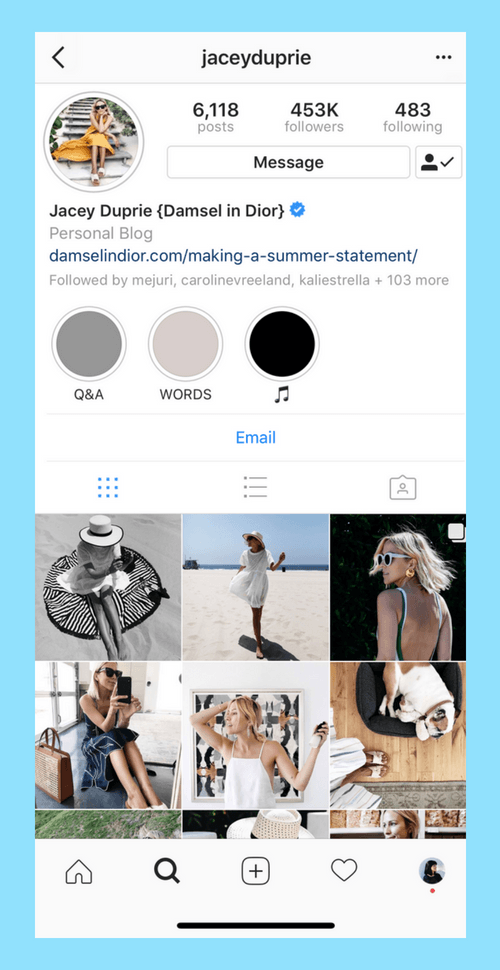Go back with the left chevron arrow

pos(58,58)
